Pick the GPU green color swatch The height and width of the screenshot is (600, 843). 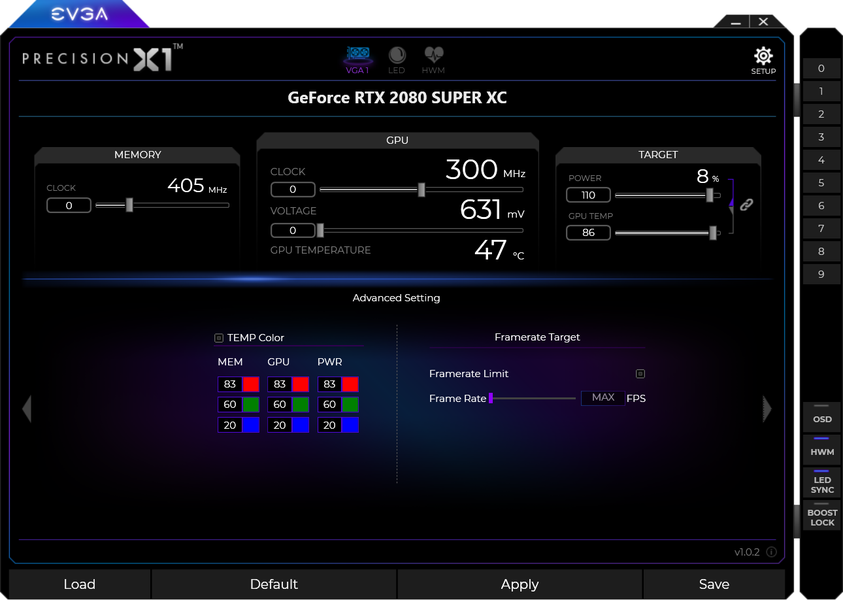(301, 405)
